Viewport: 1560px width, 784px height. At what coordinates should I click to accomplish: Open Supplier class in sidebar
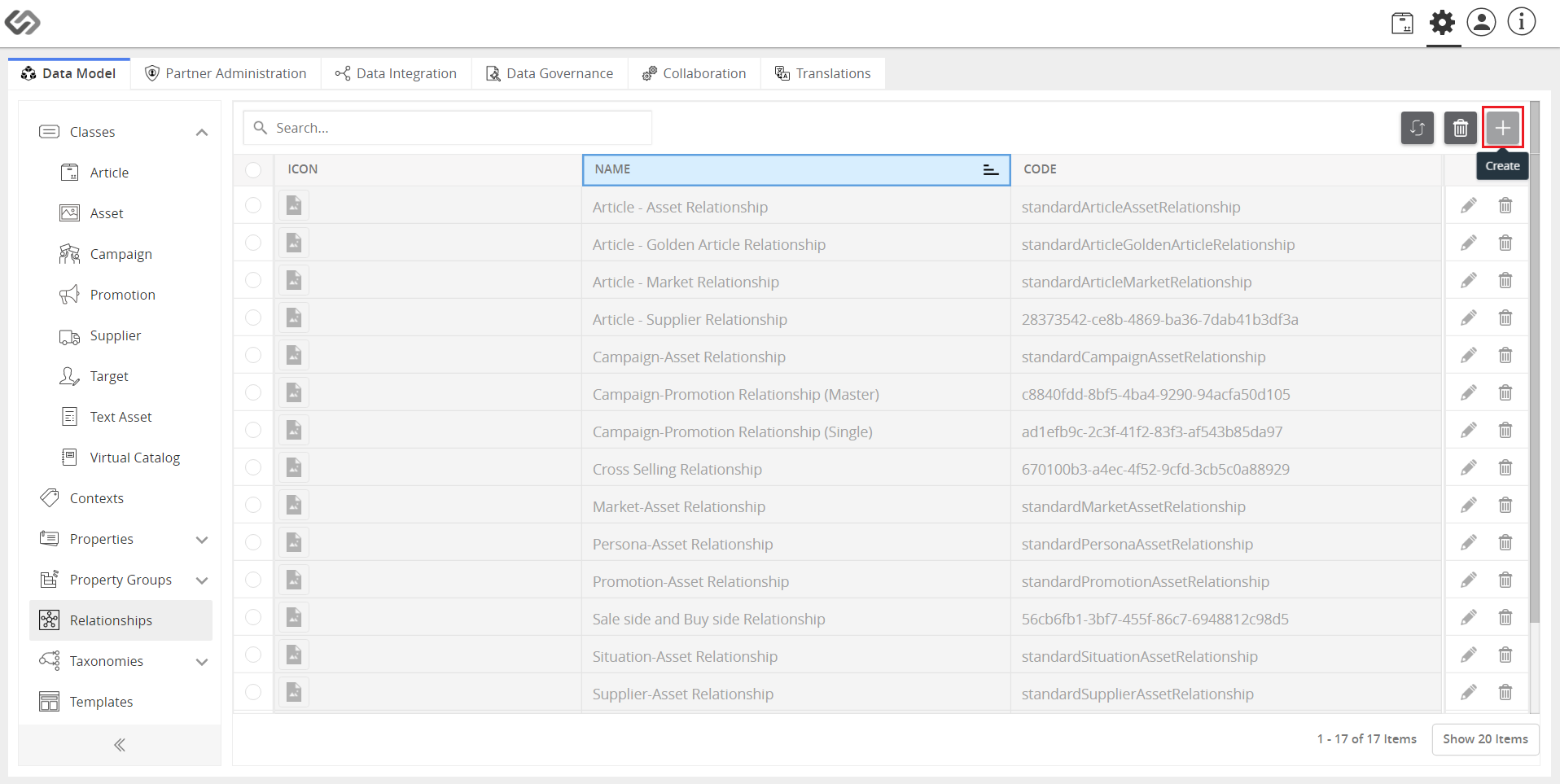coord(115,335)
